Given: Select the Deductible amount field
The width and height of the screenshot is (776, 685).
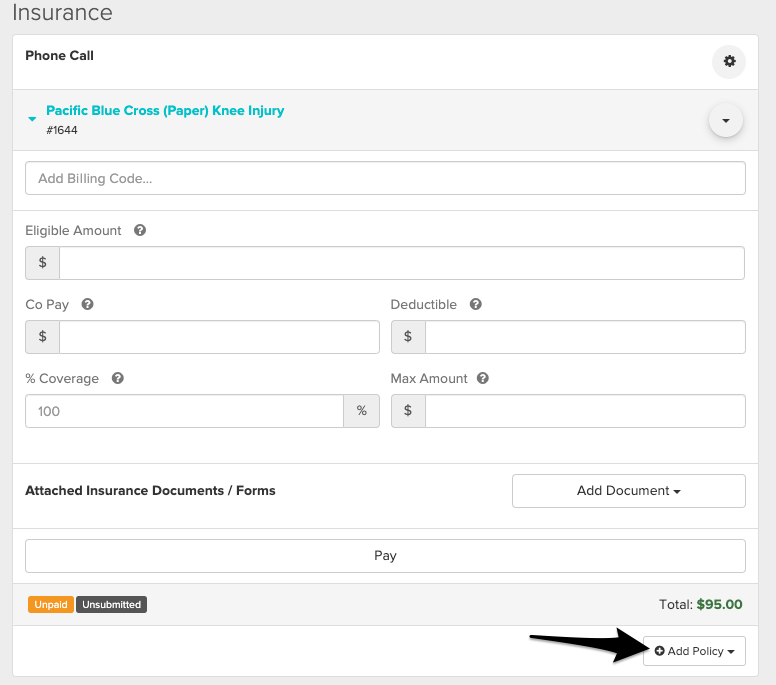Looking at the screenshot, I should (x=584, y=337).
